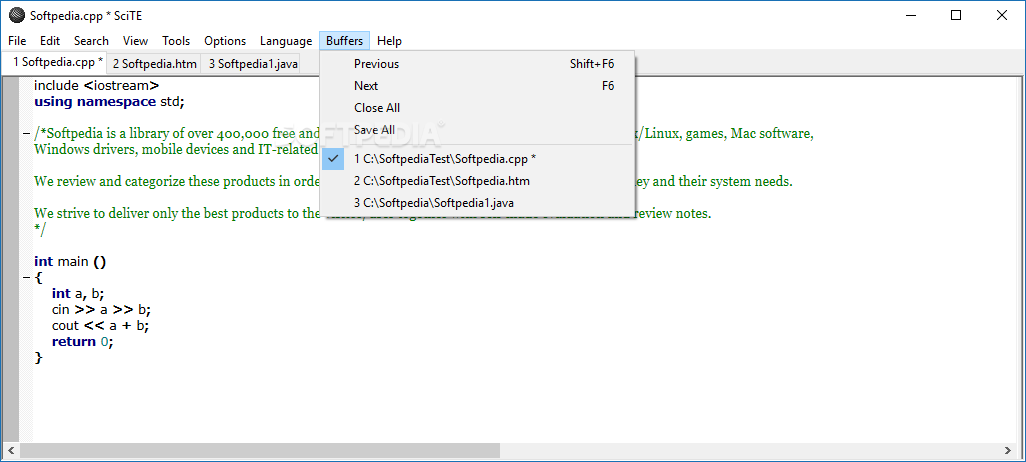Screen dimensions: 1026x462
Task: Collapse the main function fold marker
Action: point(26,277)
